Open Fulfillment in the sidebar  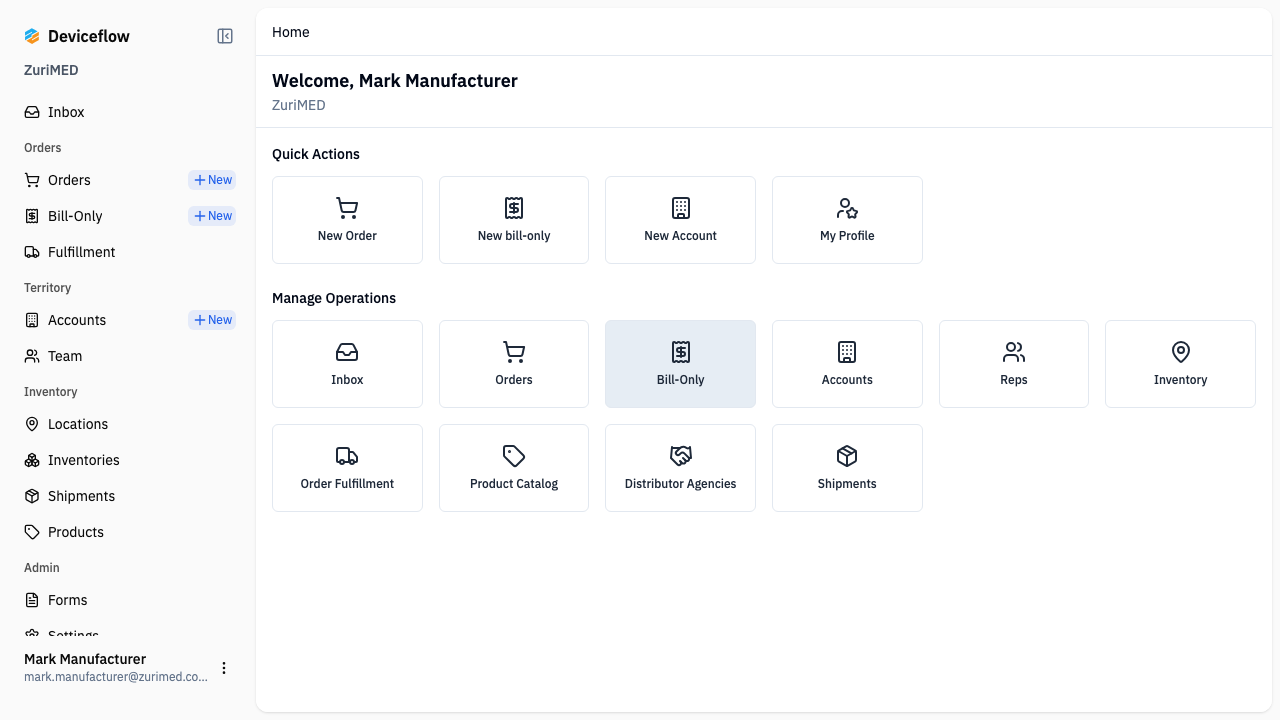[x=128, y=252]
